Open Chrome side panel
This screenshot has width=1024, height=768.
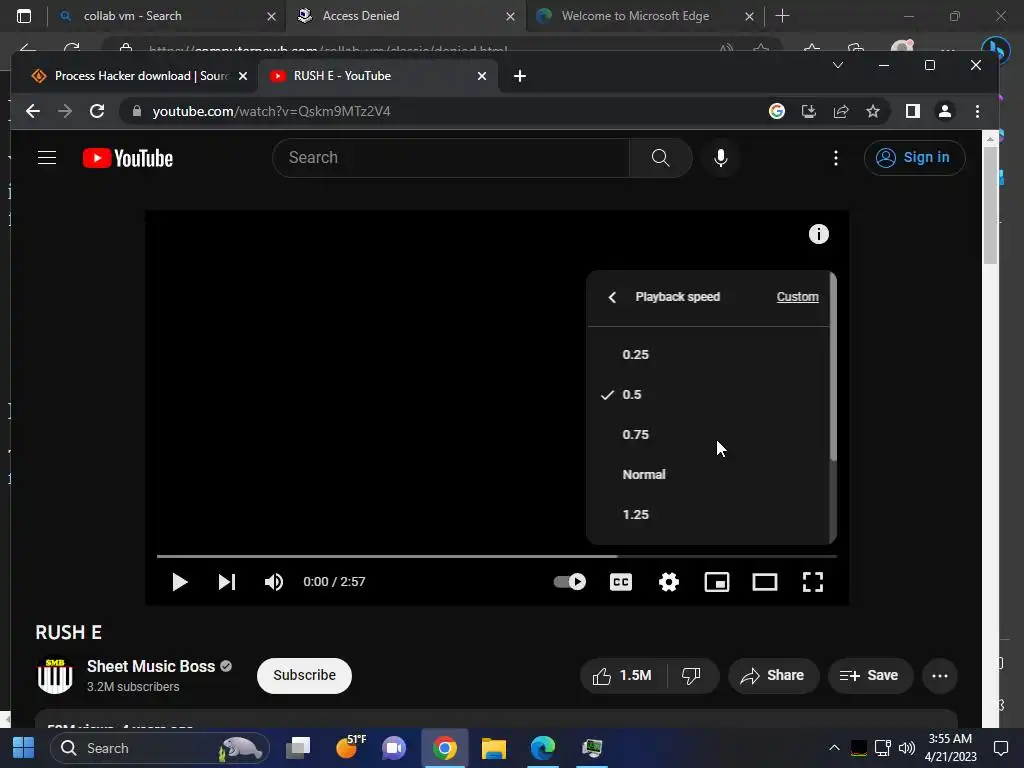[x=913, y=111]
